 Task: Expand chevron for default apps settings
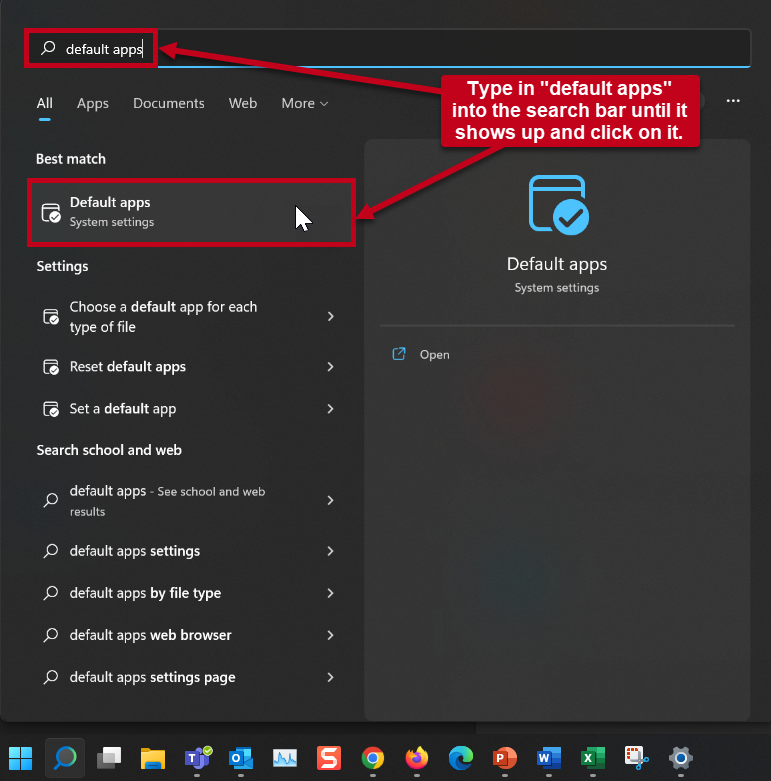(x=330, y=551)
